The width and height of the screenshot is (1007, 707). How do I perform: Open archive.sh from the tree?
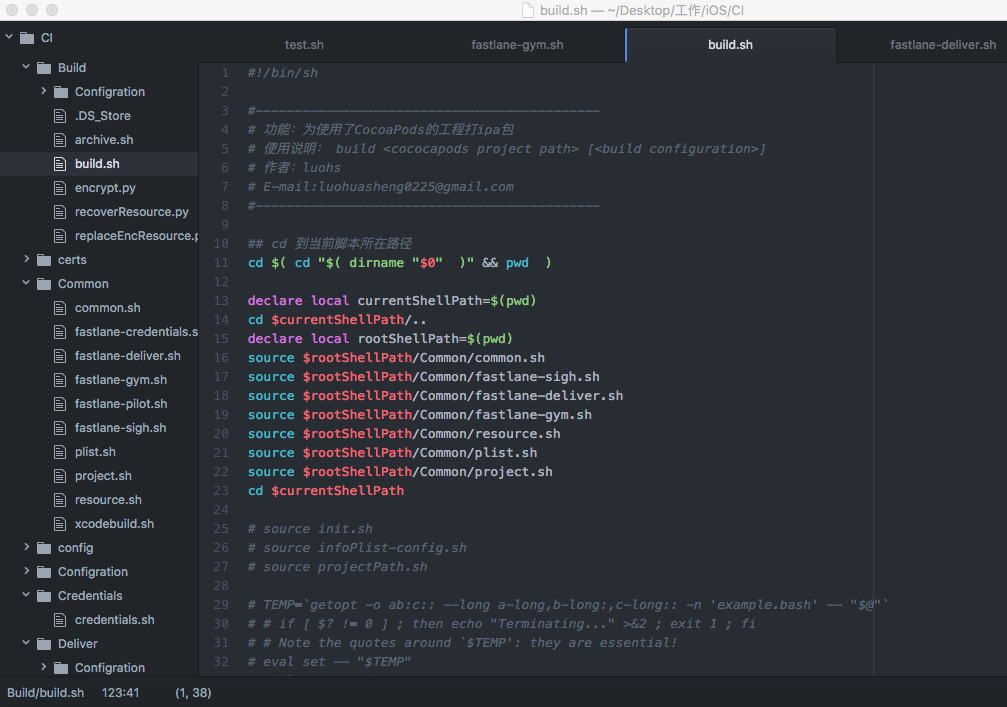[104, 140]
